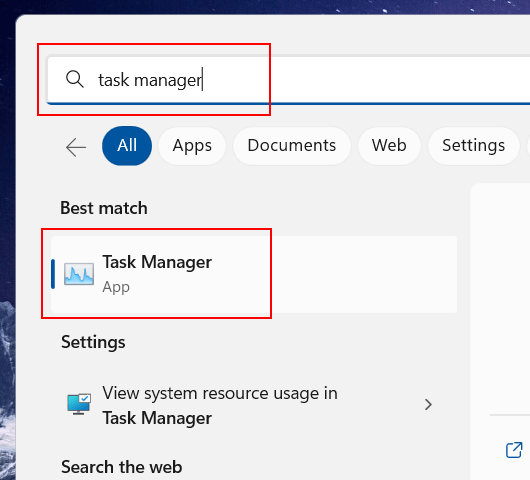Switch to the Settings filter tab

474,146
